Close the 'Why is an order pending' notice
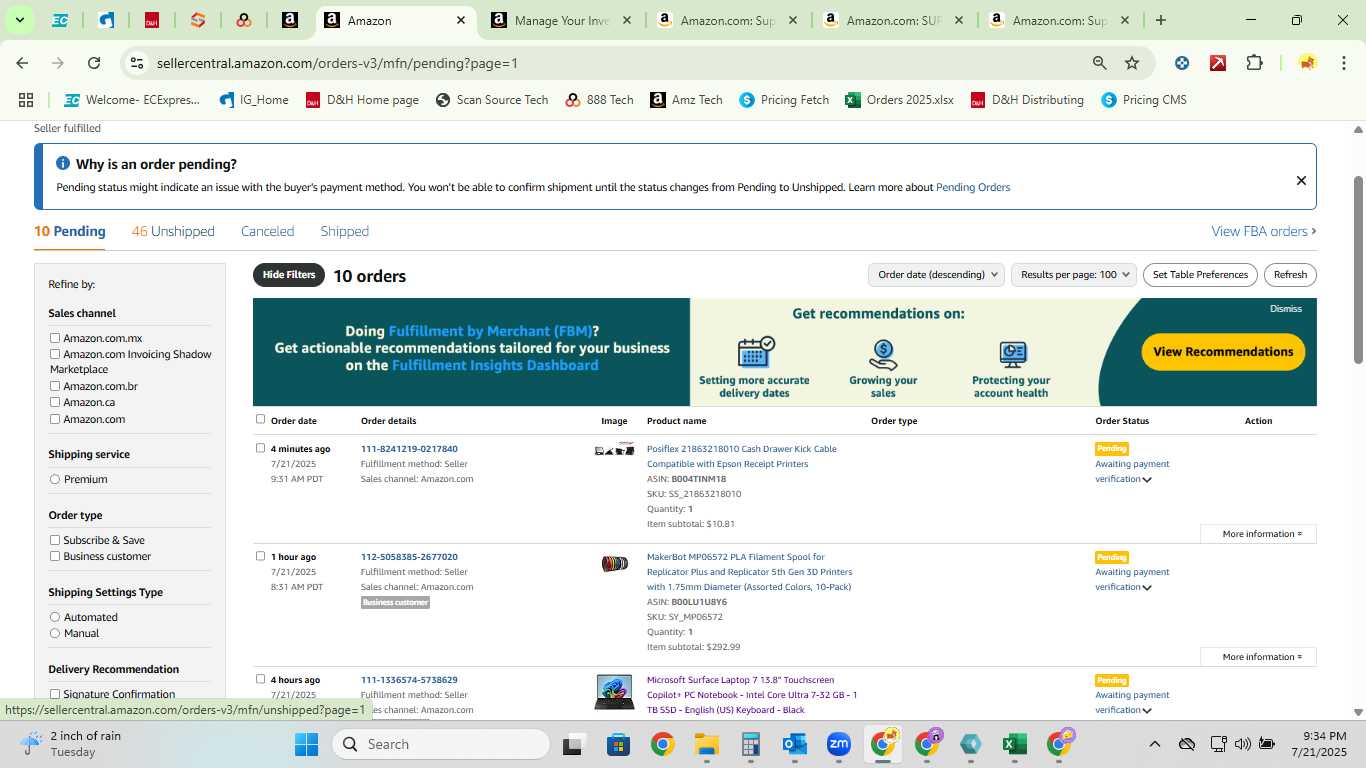 (x=1301, y=181)
